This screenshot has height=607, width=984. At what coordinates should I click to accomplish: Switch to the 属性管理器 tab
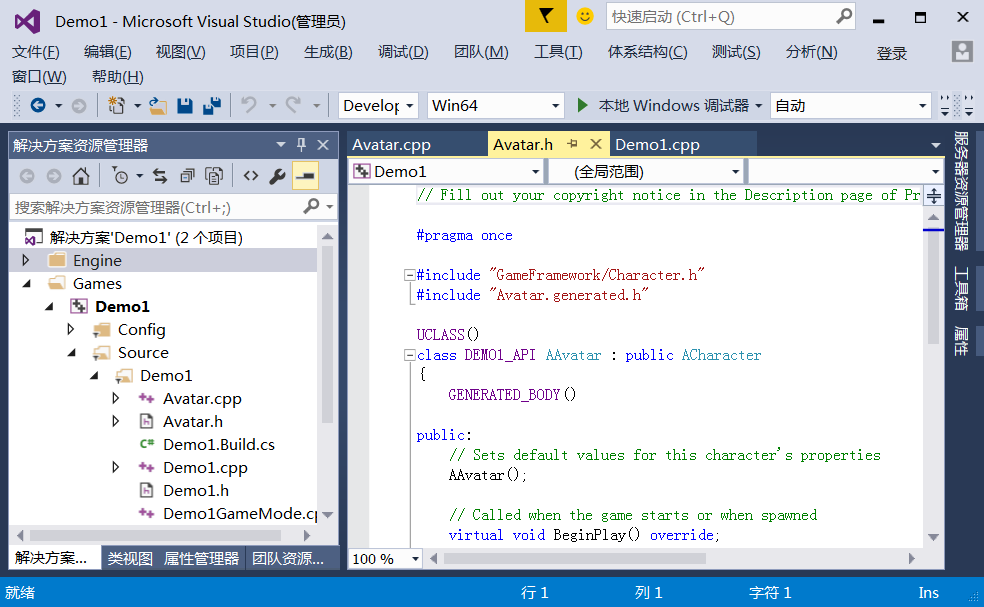201,558
